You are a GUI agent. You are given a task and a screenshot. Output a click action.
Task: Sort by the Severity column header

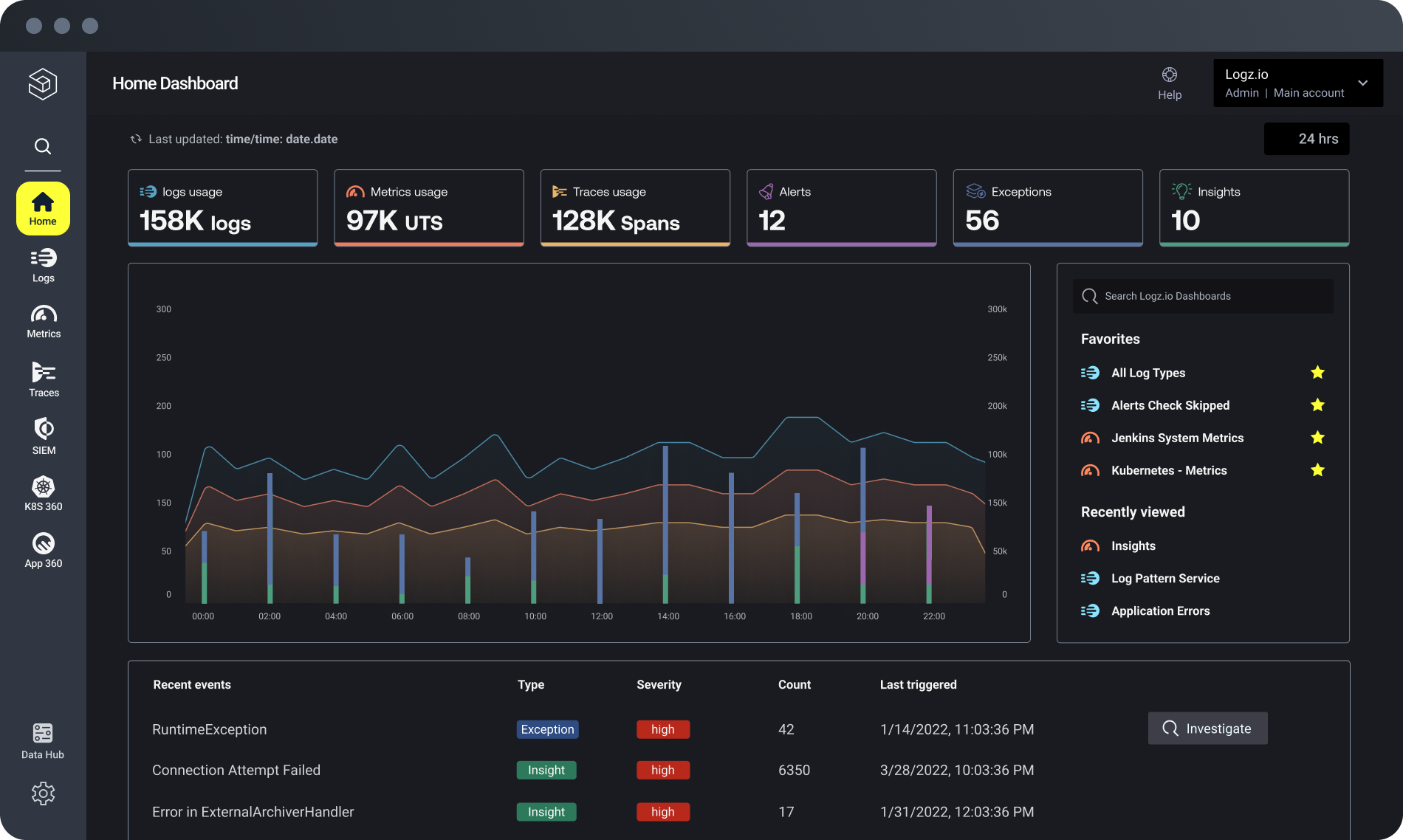659,684
